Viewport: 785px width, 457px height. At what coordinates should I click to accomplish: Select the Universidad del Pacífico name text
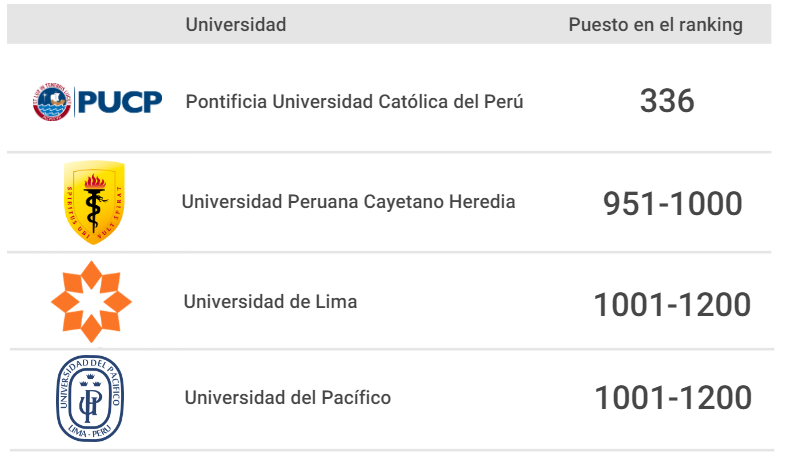288,398
